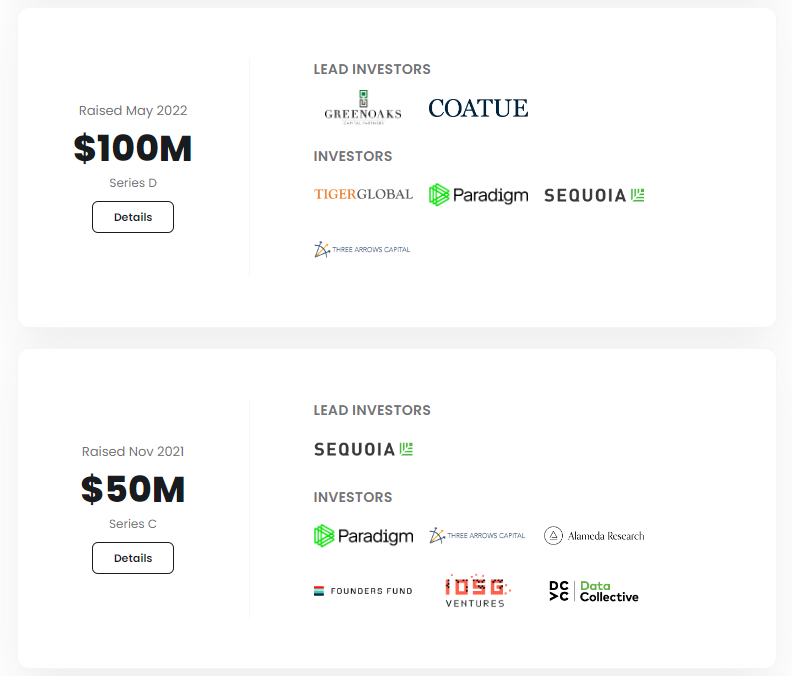792x676 pixels.
Task: Open Details for the $50M Series C round
Action: [x=133, y=558]
